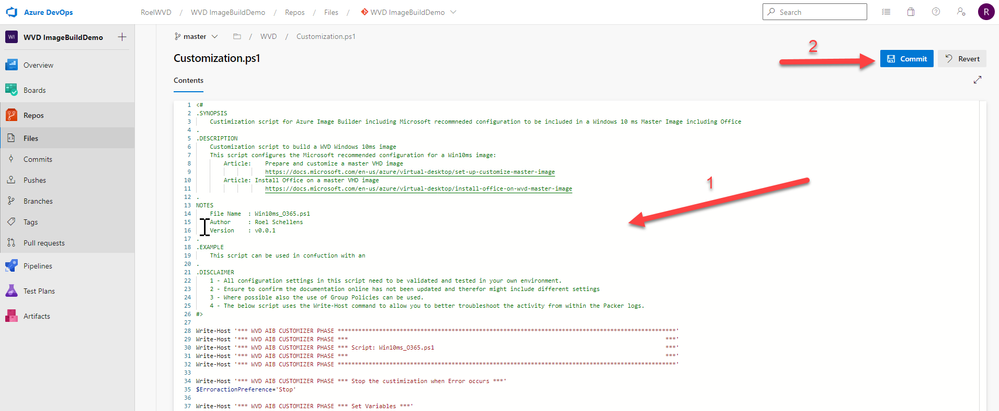Select the Contents tab

pyautogui.click(x=189, y=80)
